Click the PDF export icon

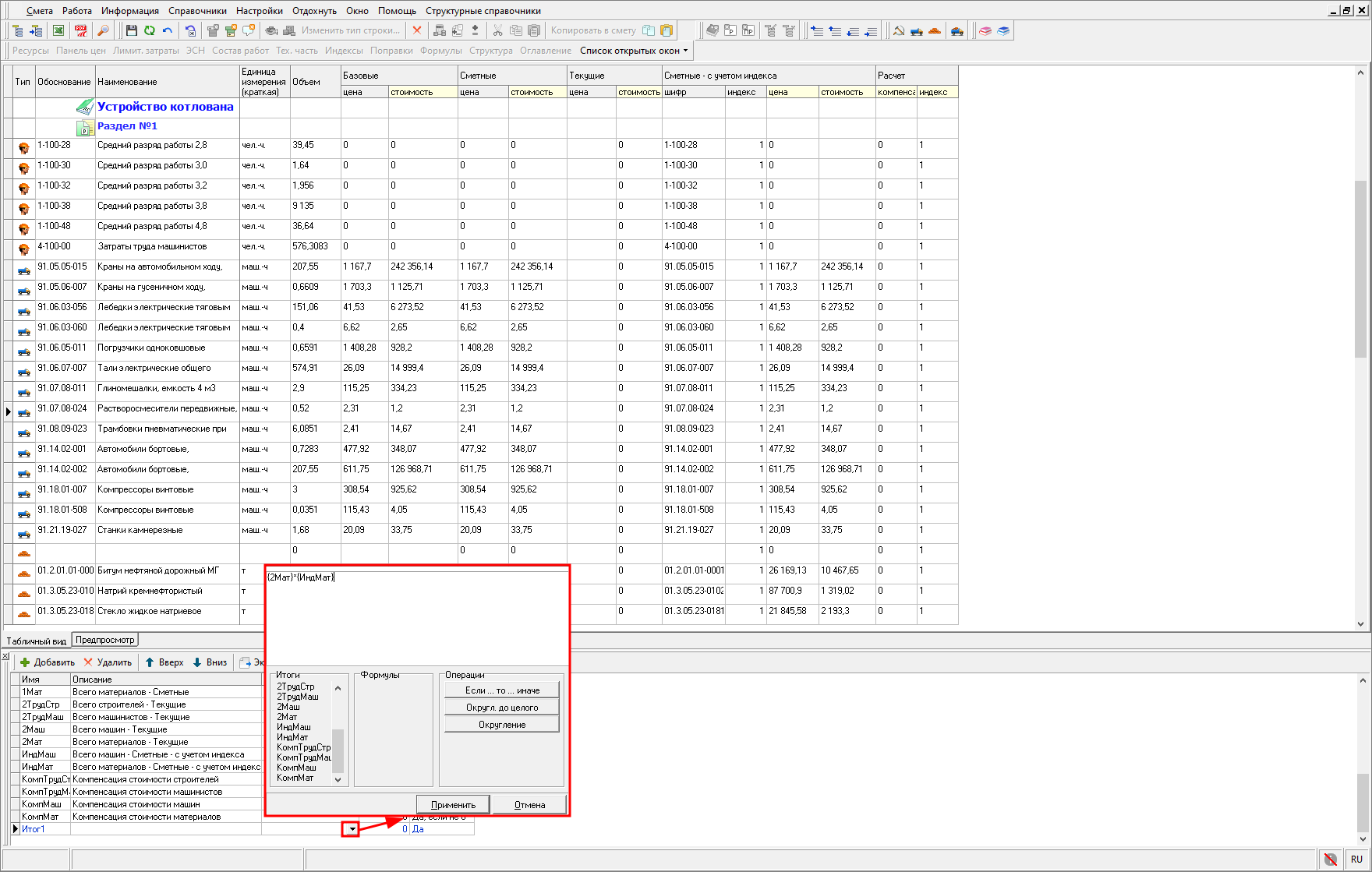pyautogui.click(x=81, y=30)
